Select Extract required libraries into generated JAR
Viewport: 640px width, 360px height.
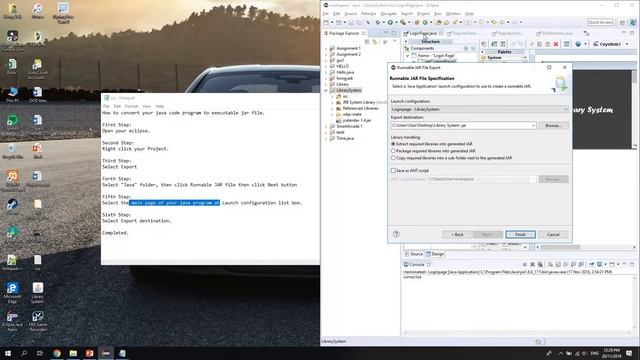(x=432, y=144)
